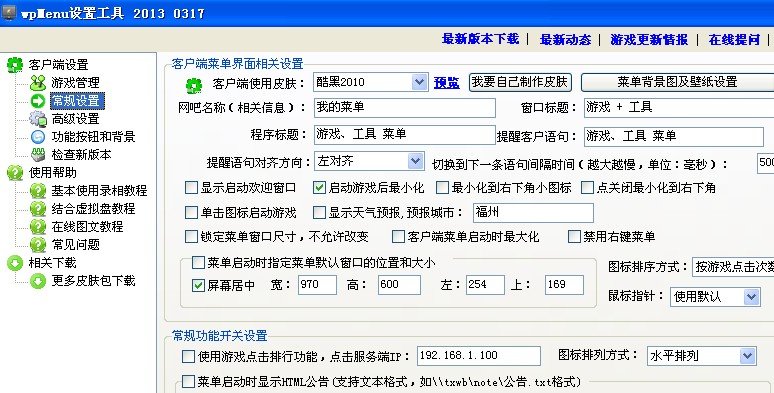This screenshot has height=393, width=774.
Task: Open 功能按钮和背景 settings page
Action: click(x=93, y=136)
